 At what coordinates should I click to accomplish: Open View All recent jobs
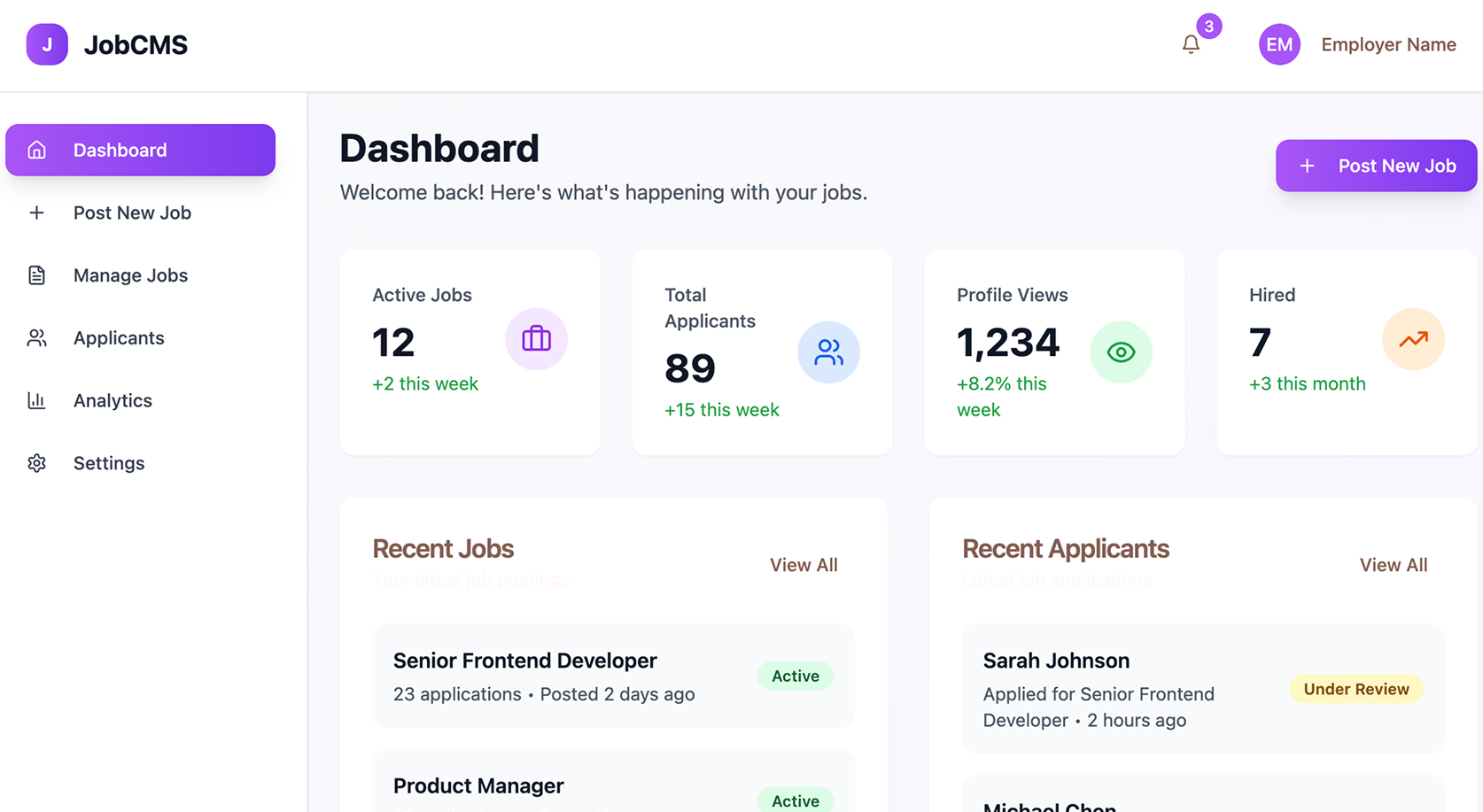pos(804,564)
